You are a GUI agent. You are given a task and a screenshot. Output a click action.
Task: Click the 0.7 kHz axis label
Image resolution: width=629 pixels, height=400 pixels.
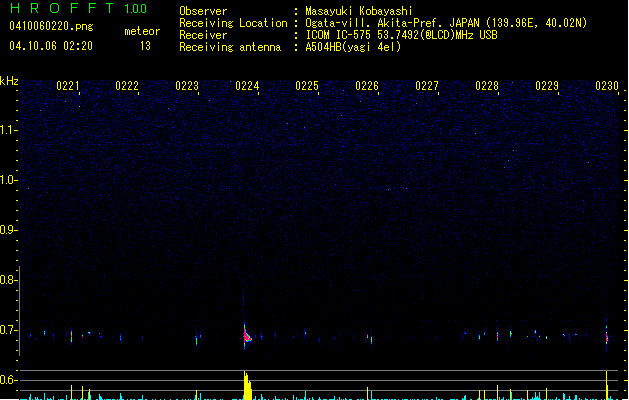tap(8, 330)
